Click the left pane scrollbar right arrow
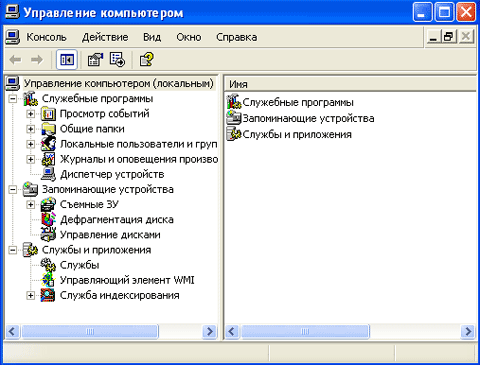Image resolution: width=480 pixels, height=365 pixels. click(x=210, y=331)
